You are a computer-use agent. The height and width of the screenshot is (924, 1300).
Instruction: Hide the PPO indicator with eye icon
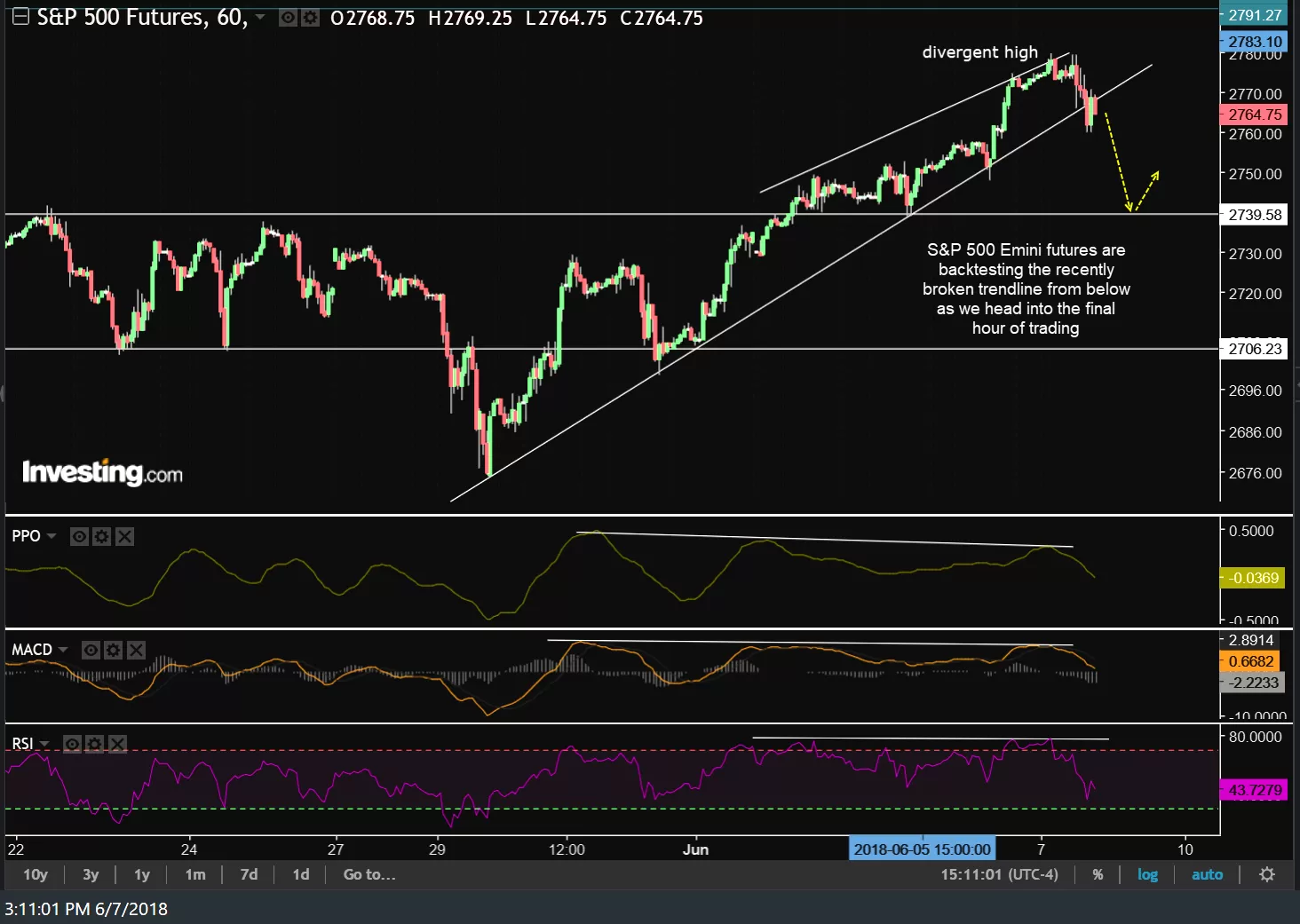click(x=79, y=536)
